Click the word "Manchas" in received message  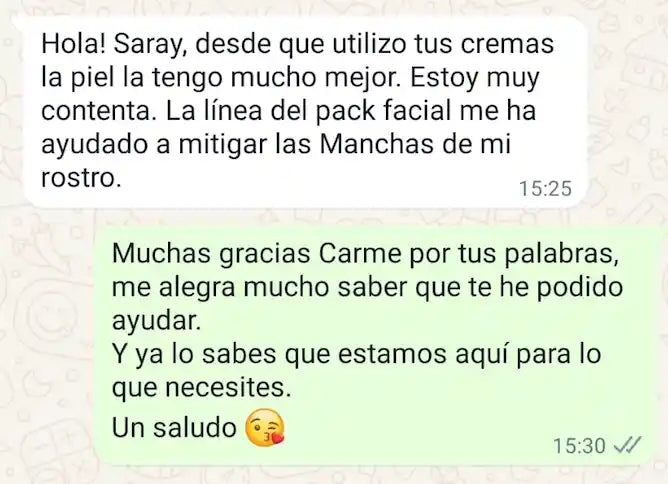click(378, 144)
